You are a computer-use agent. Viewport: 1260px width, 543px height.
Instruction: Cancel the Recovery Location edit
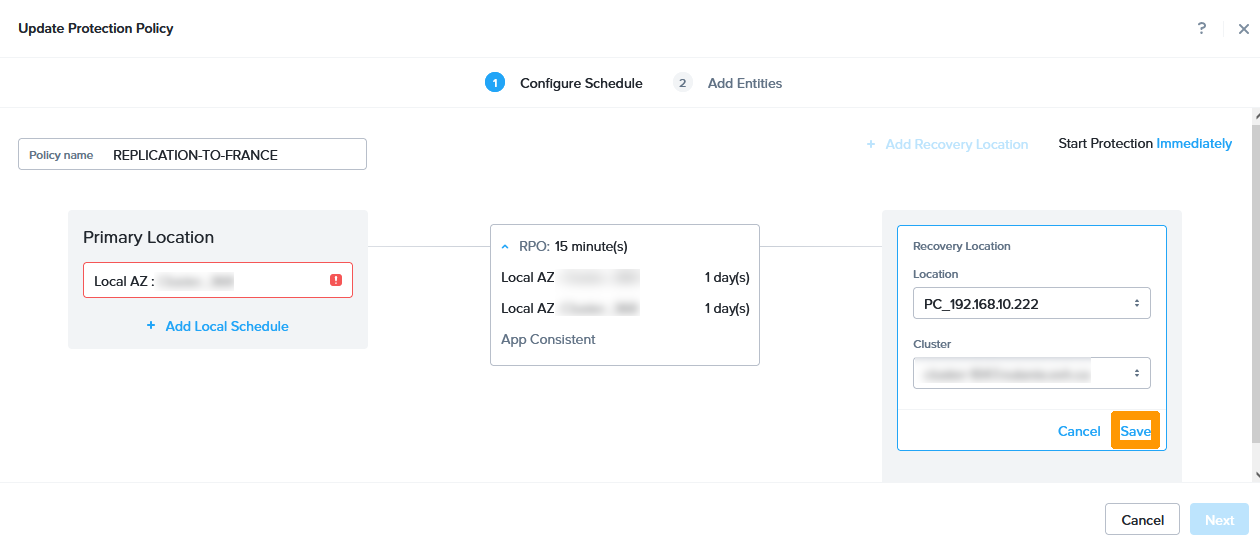click(x=1079, y=431)
